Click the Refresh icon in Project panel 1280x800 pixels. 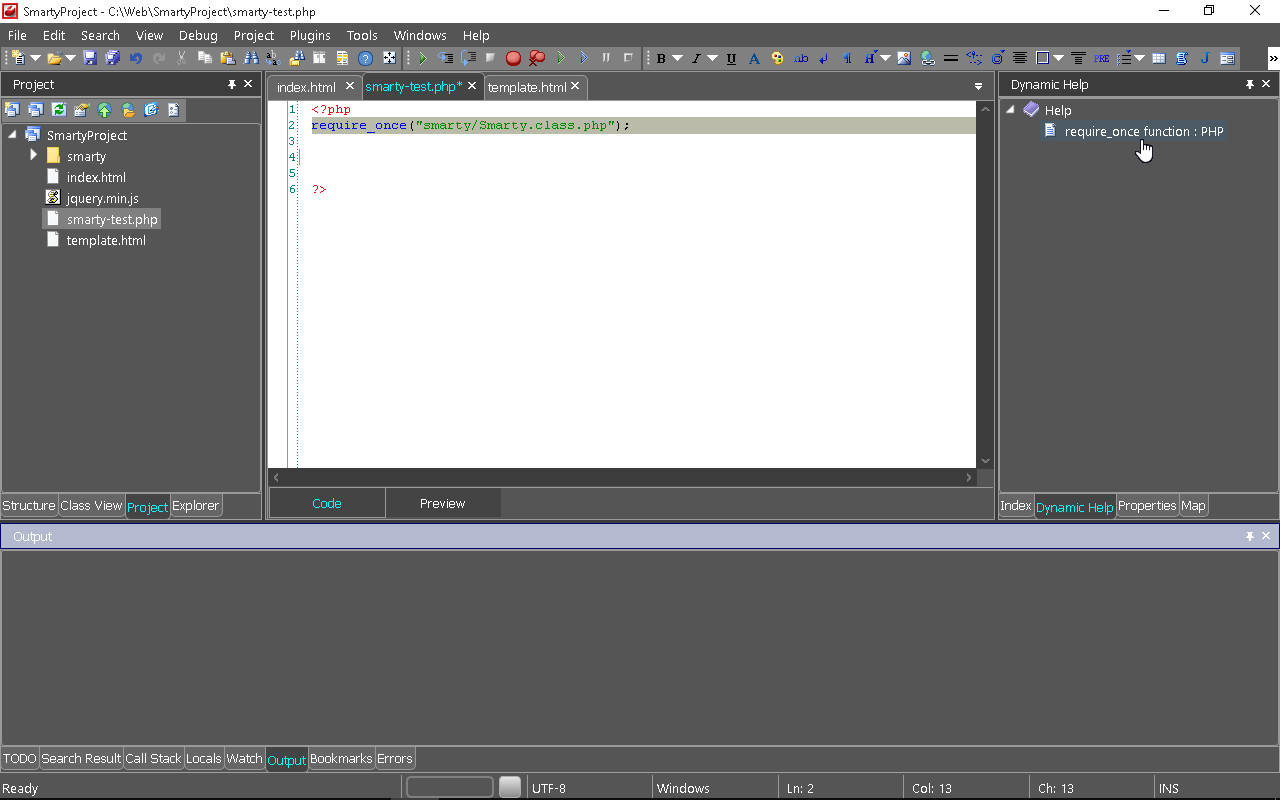58,110
